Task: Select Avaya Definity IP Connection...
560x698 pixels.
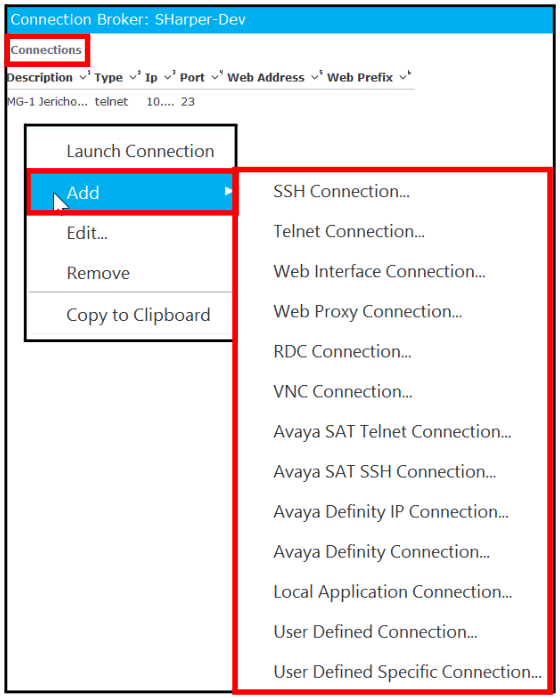Action: (x=390, y=512)
